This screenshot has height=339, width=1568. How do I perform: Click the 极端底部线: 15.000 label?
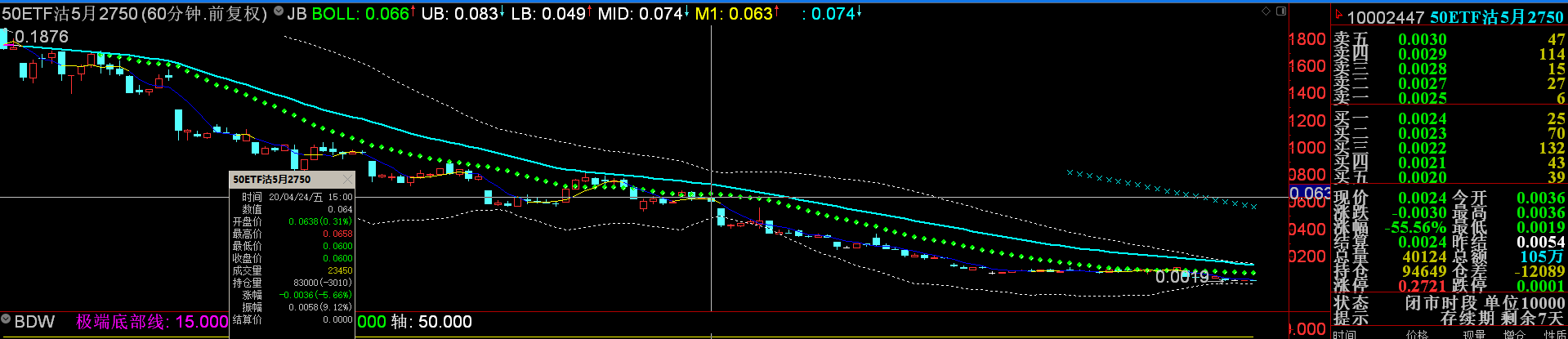point(152,322)
